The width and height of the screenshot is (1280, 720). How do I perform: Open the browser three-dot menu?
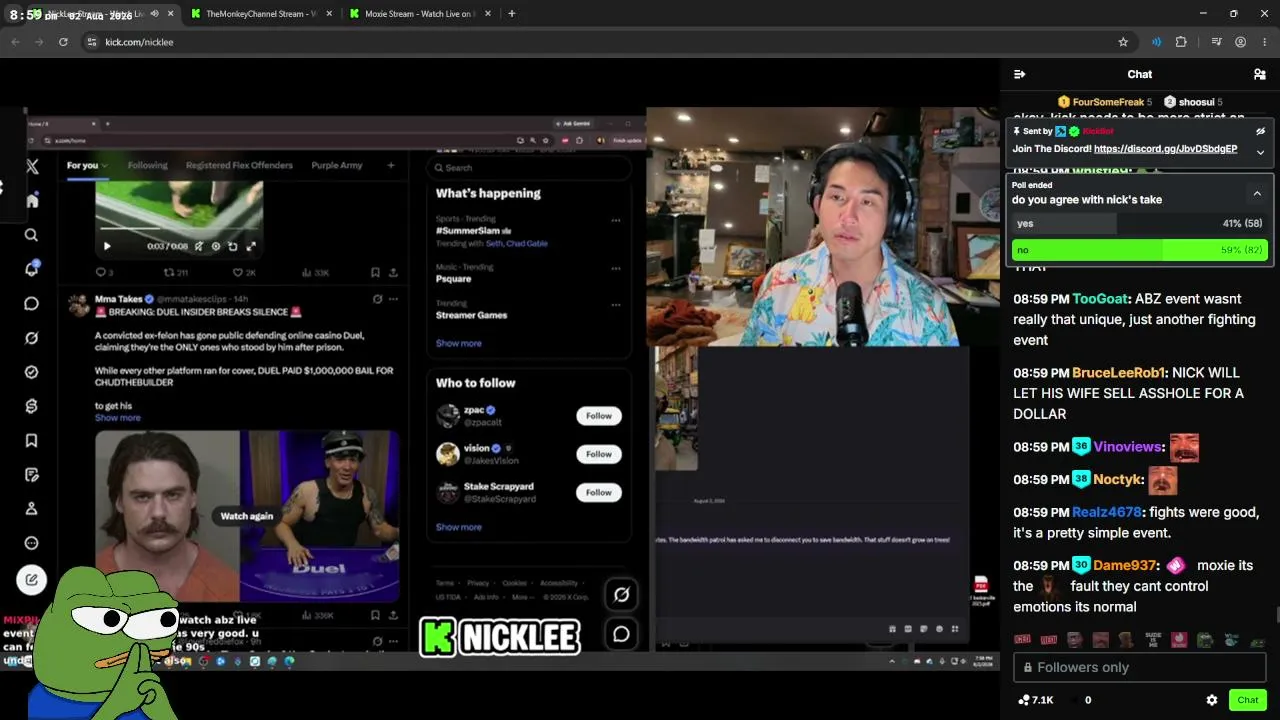click(1265, 42)
